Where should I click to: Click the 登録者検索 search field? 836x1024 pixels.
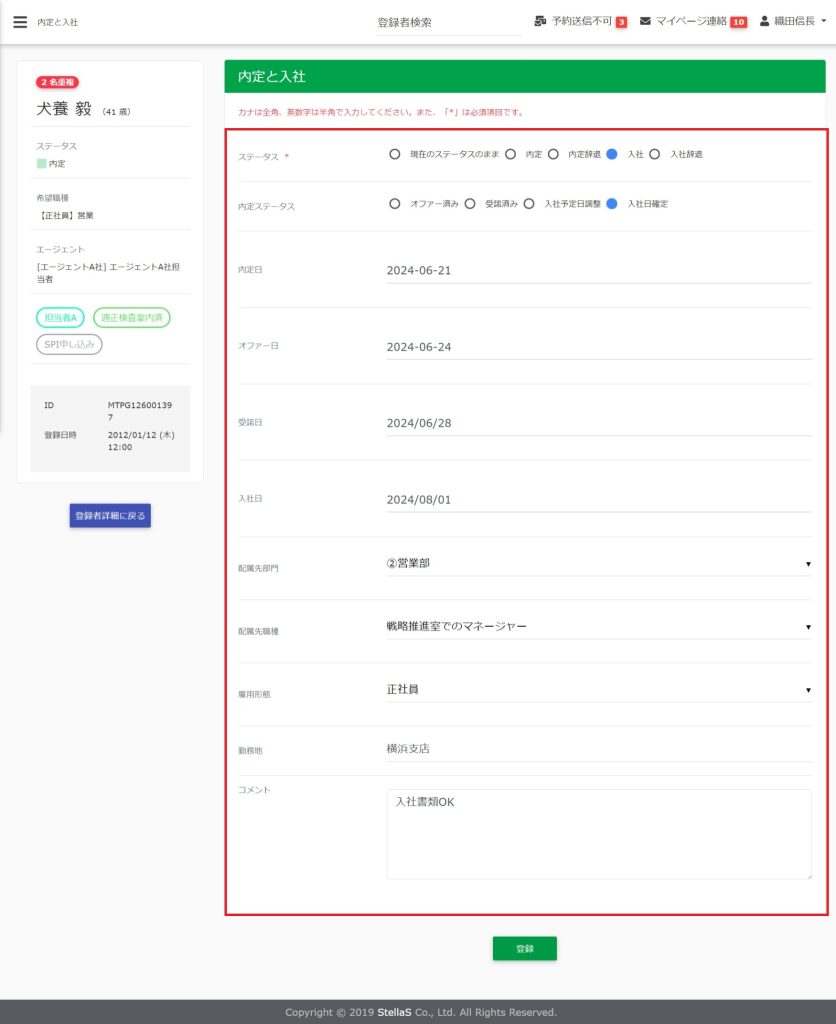pyautogui.click(x=448, y=22)
